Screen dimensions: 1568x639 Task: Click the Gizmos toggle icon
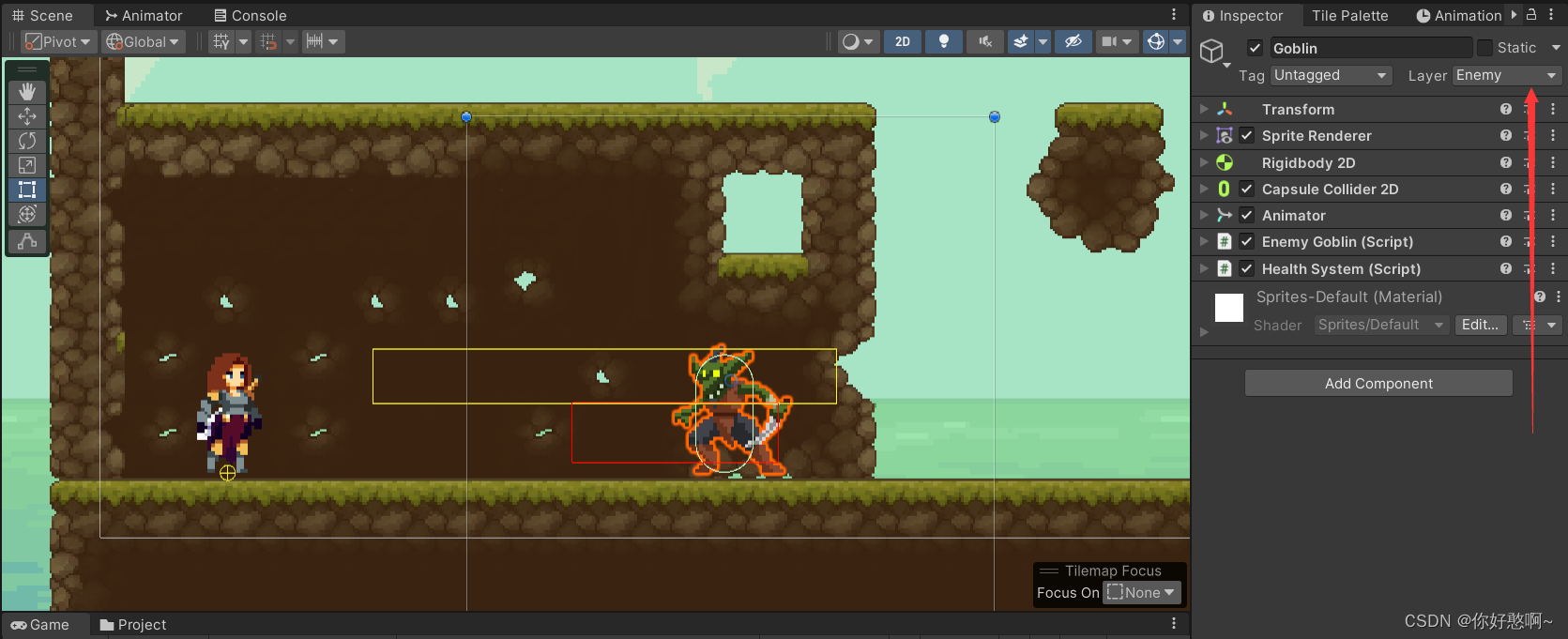pyautogui.click(x=1156, y=41)
